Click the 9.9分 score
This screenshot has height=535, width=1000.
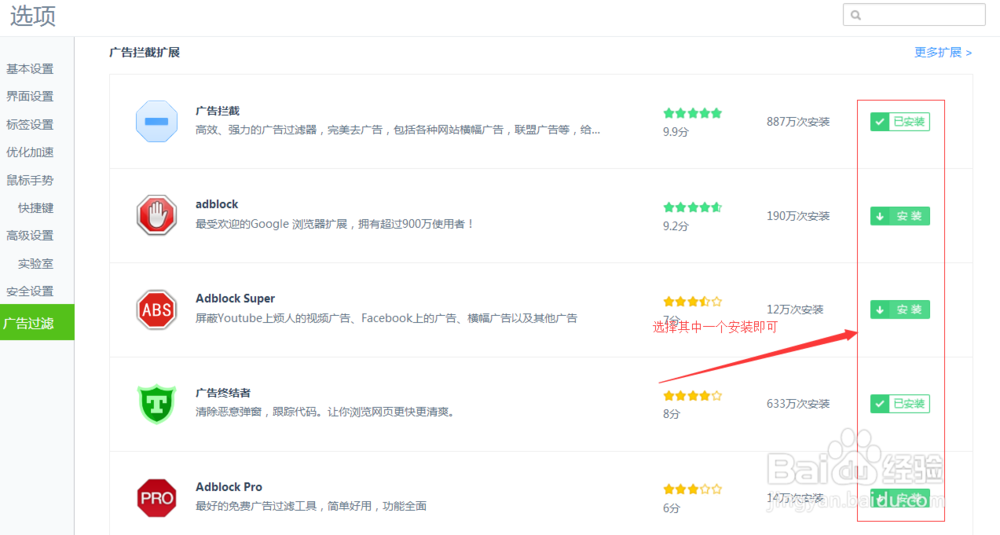(x=675, y=132)
